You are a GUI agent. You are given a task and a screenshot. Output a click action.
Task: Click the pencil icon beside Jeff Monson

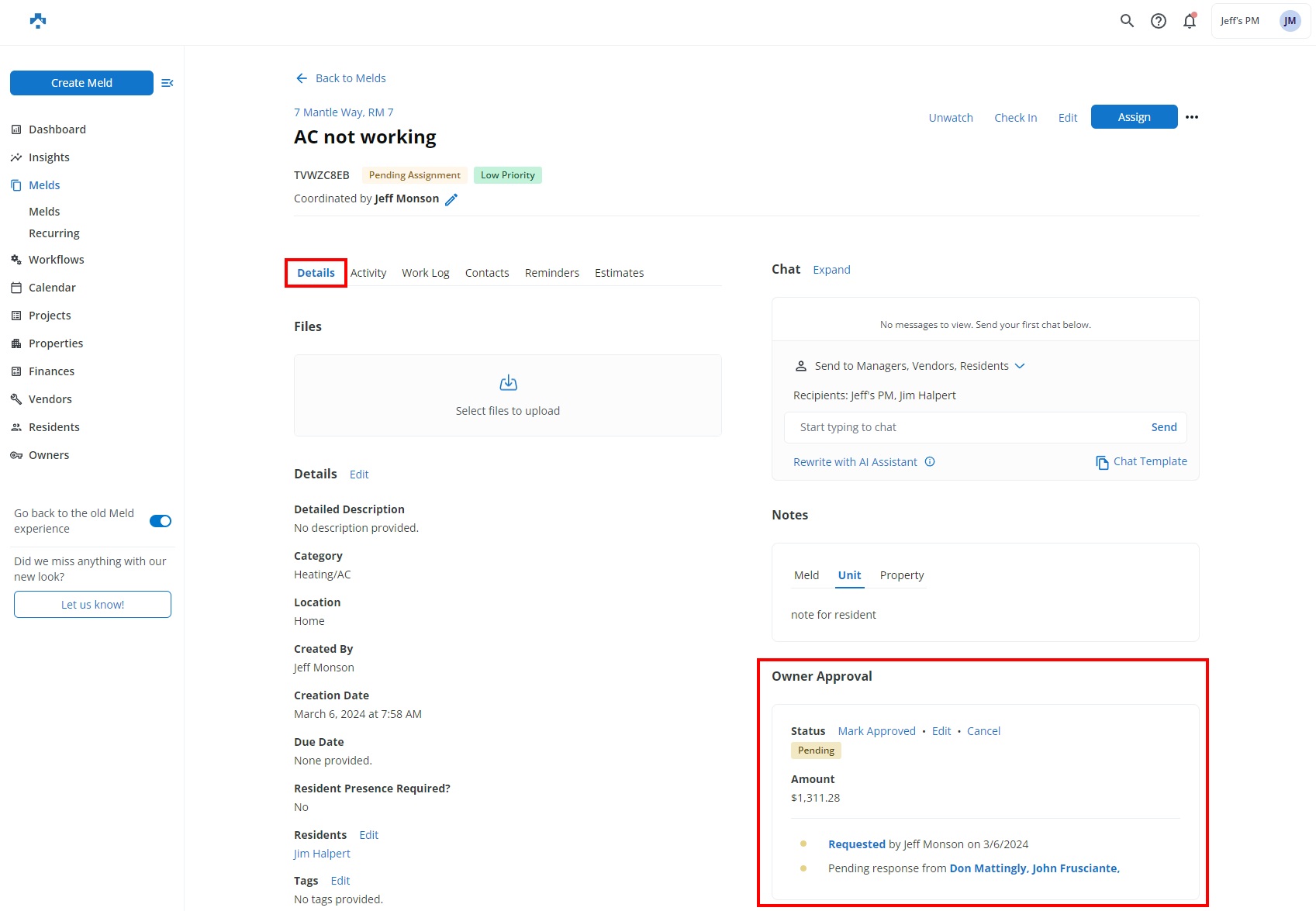451,199
